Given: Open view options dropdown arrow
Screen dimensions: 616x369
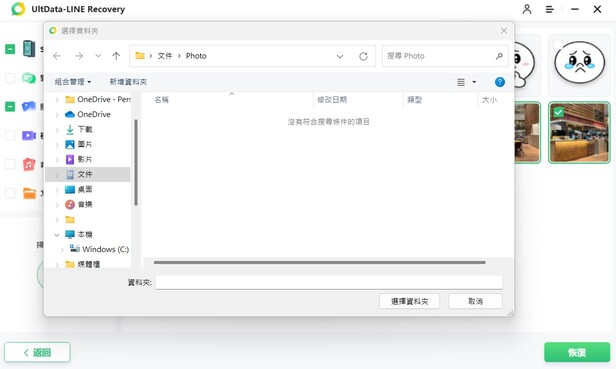Looking at the screenshot, I should click(474, 82).
